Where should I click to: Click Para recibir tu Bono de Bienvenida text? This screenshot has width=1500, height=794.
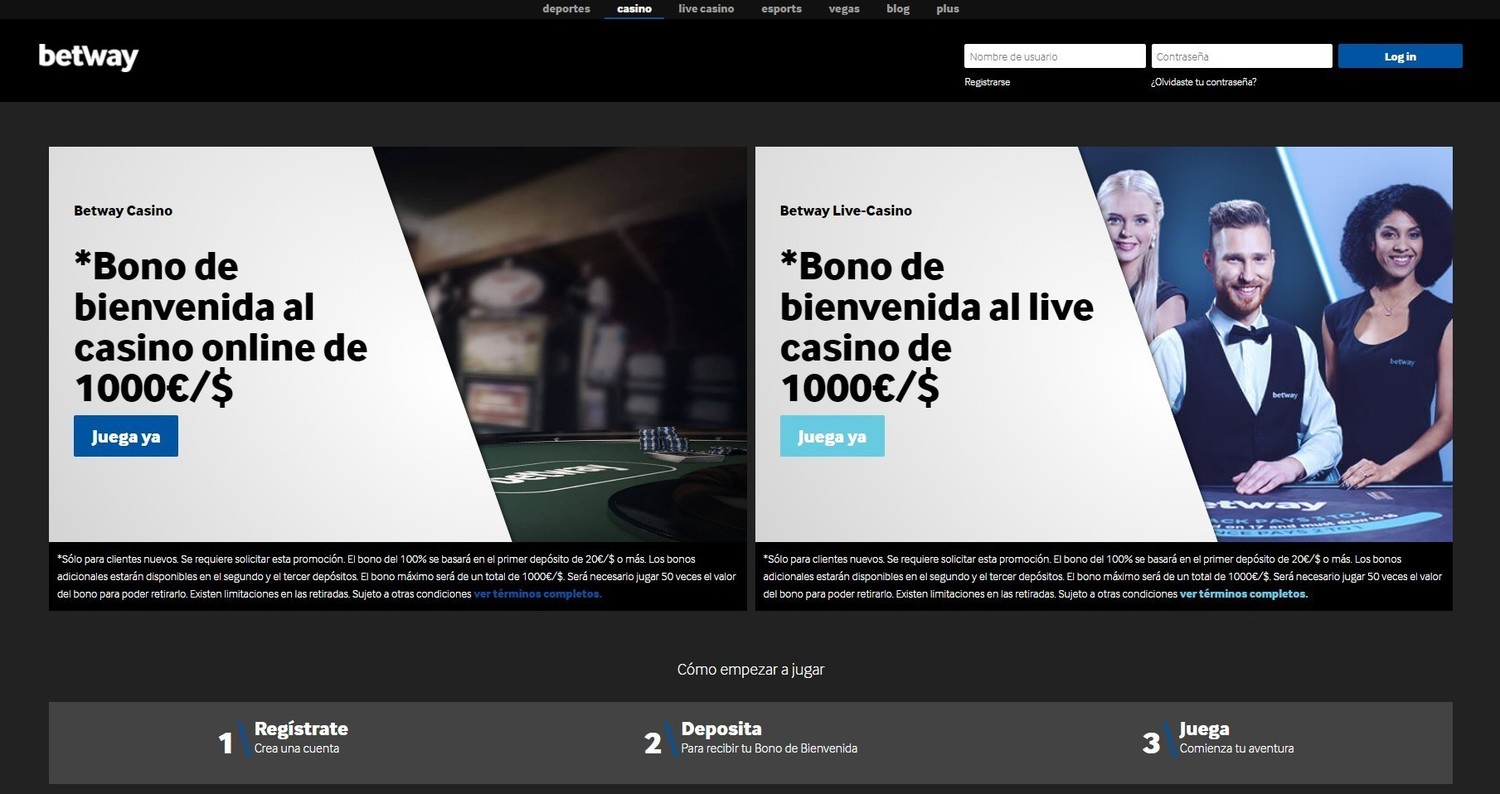click(x=769, y=748)
